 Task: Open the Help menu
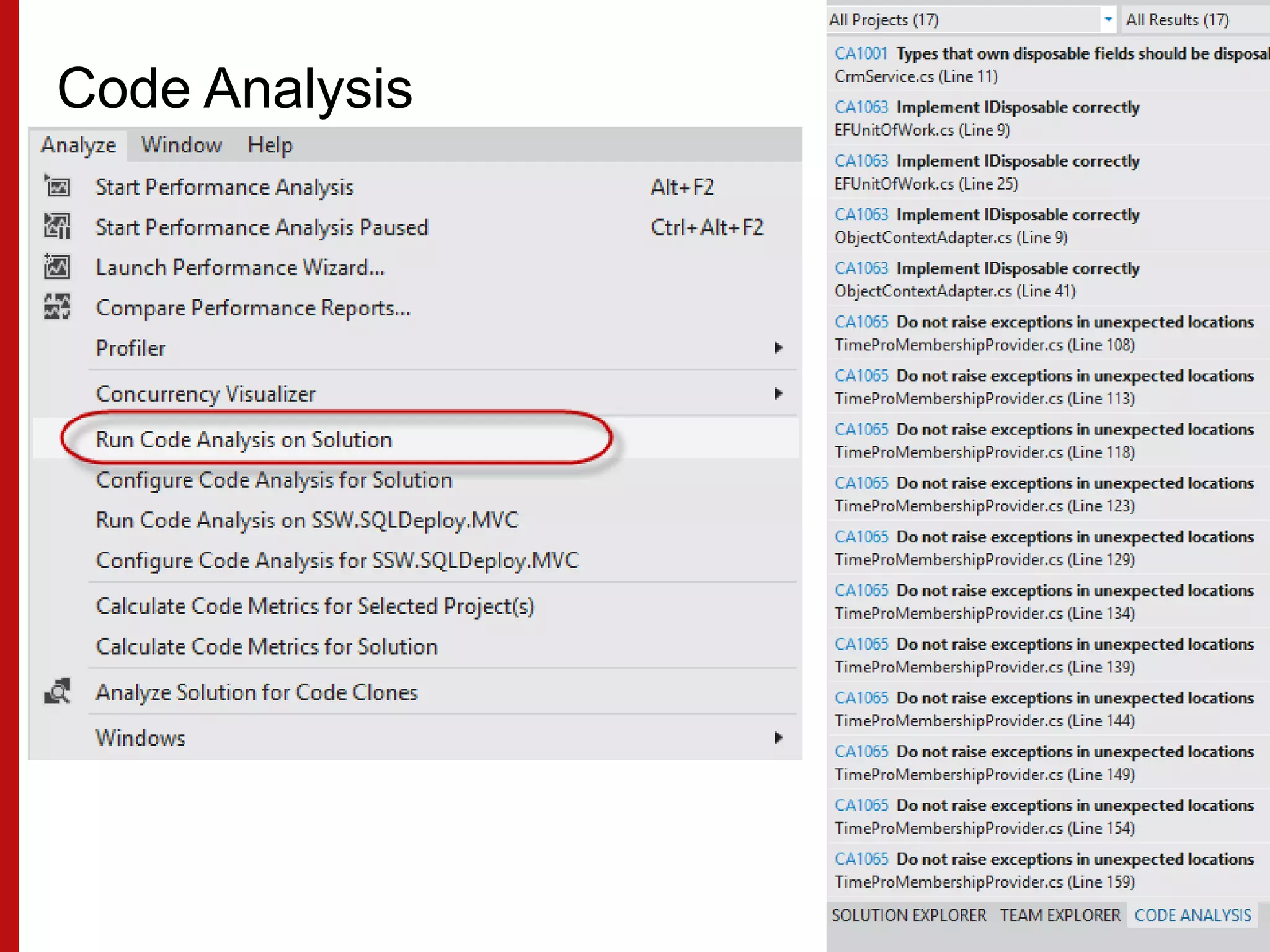tap(270, 145)
